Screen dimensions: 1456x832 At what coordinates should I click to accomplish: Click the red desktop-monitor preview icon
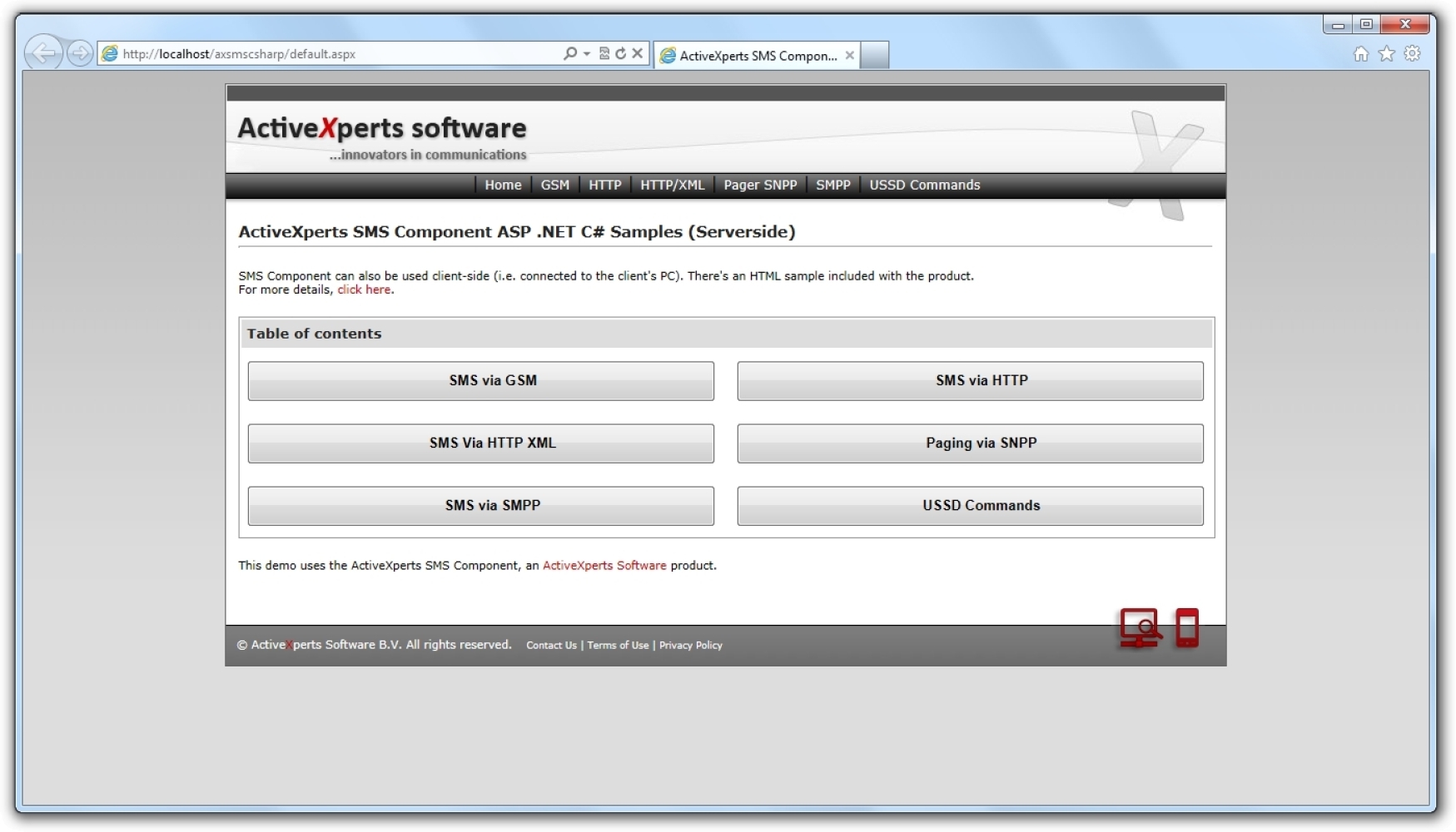[x=1140, y=628]
